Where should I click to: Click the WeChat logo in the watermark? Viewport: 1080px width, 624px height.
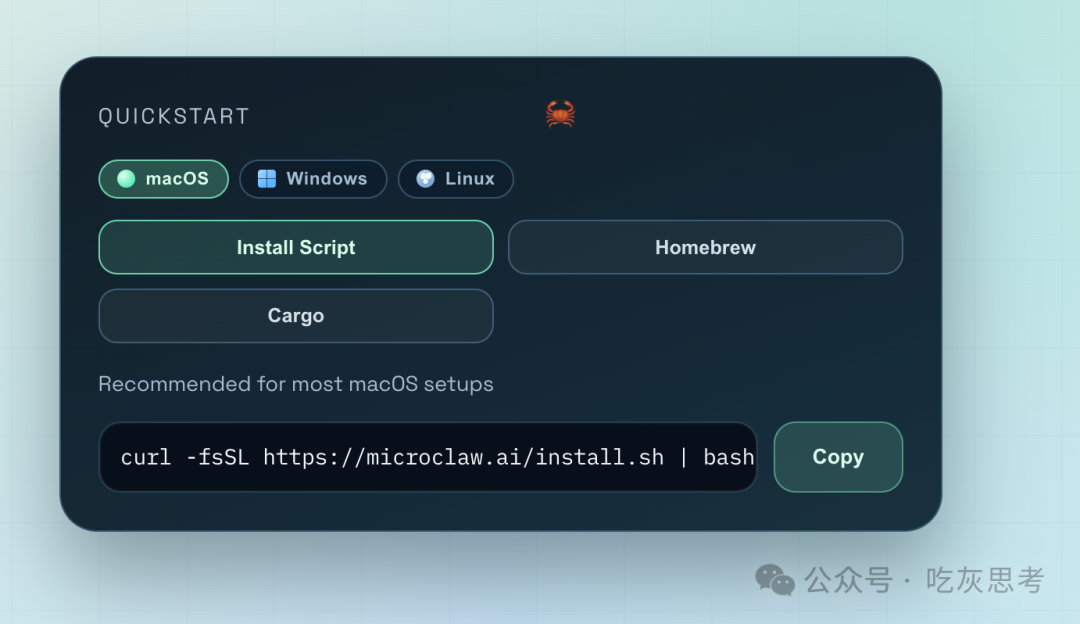point(775,579)
